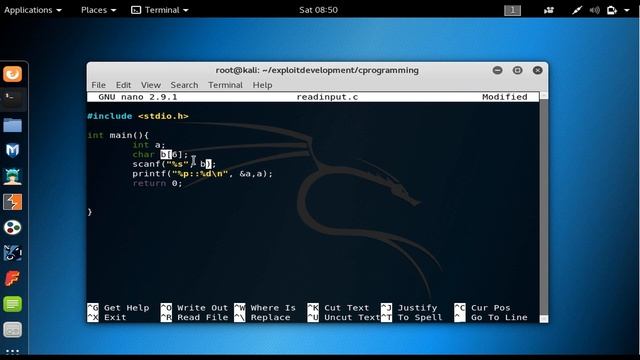Click the ^W Where Is shortcut
640x360 pixels.
265,308
